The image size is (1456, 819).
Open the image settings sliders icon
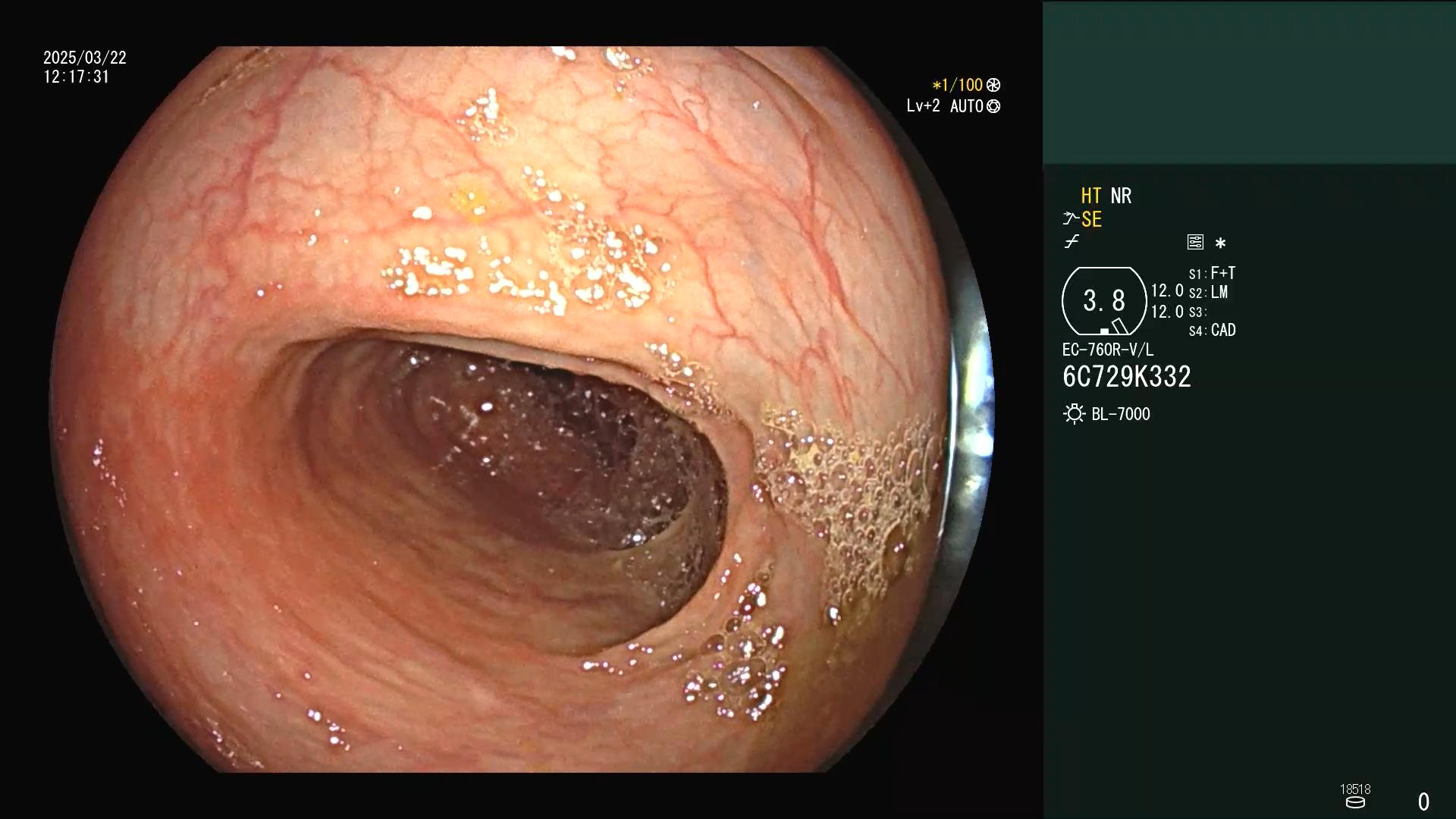coord(1195,242)
